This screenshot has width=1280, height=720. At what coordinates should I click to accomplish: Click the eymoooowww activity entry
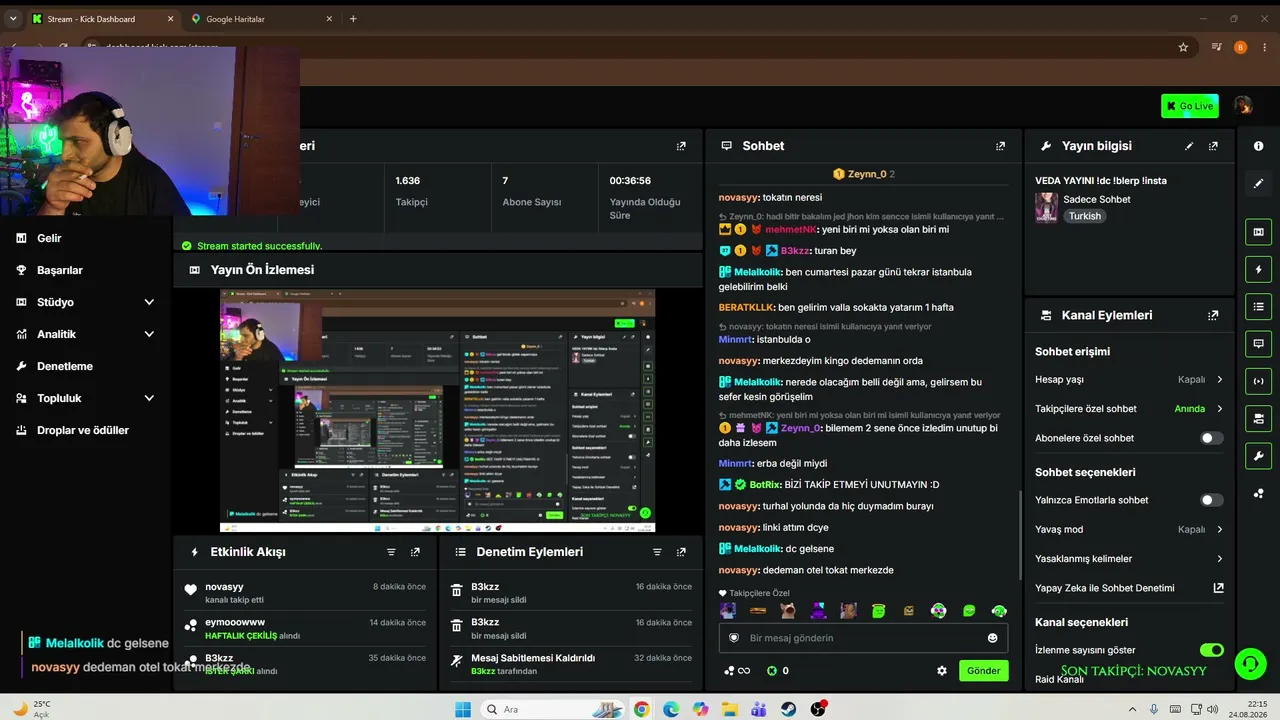(306, 628)
